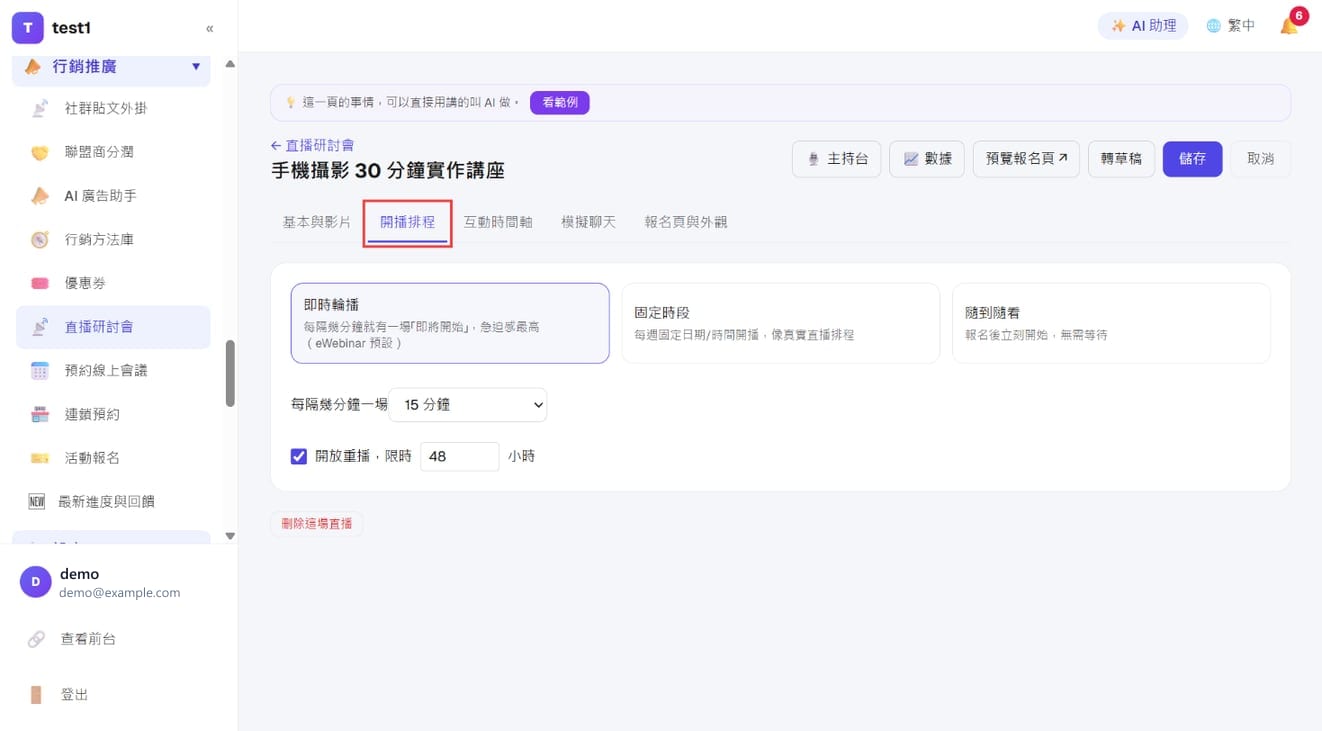Viewport: 1322px width, 731px height.
Task: Open the 主持台 host console button
Action: [836, 159]
